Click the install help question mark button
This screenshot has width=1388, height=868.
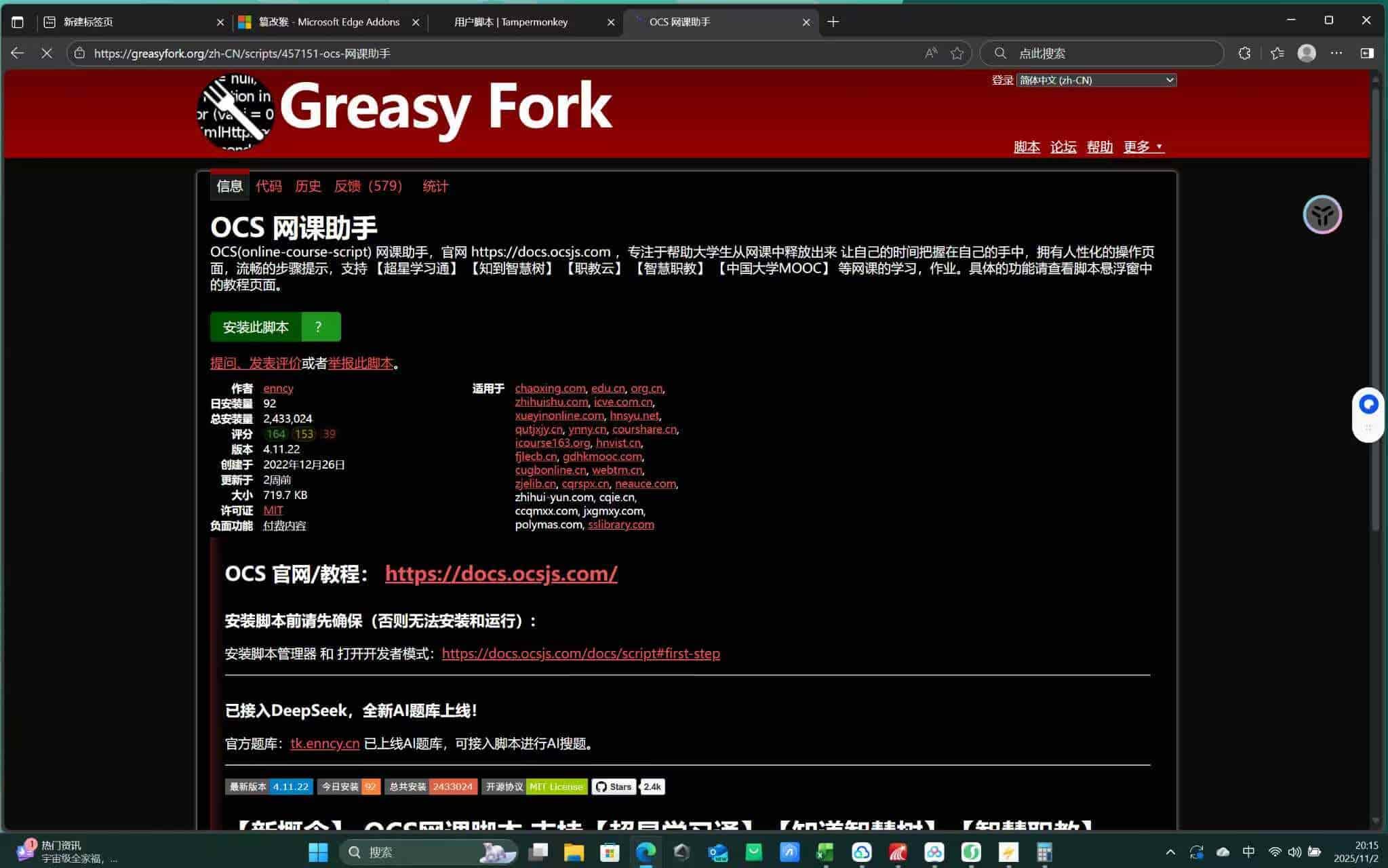tap(319, 327)
